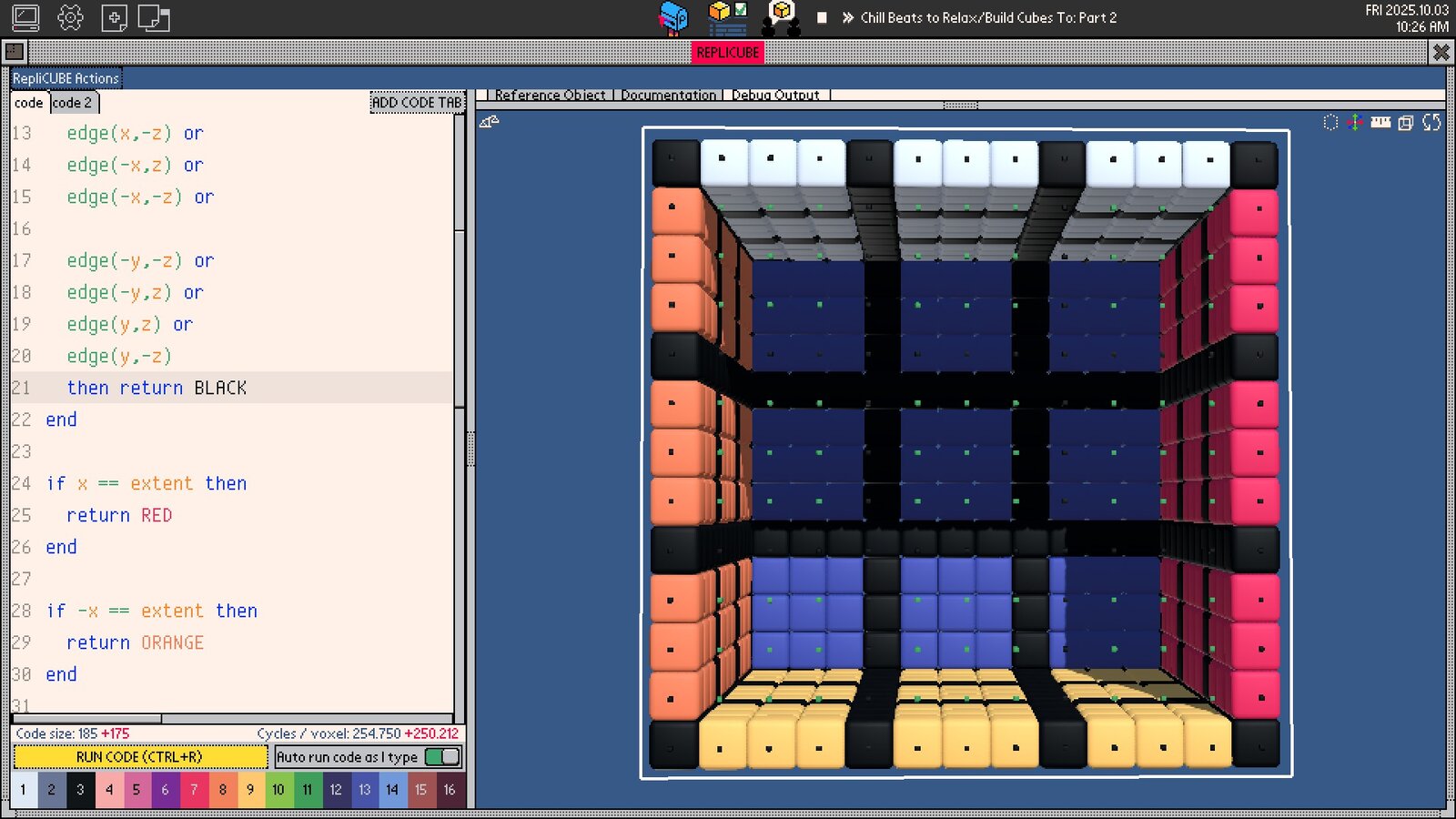This screenshot has width=1456, height=819.
Task: Open the community cube people icon
Action: pyautogui.click(x=781, y=17)
